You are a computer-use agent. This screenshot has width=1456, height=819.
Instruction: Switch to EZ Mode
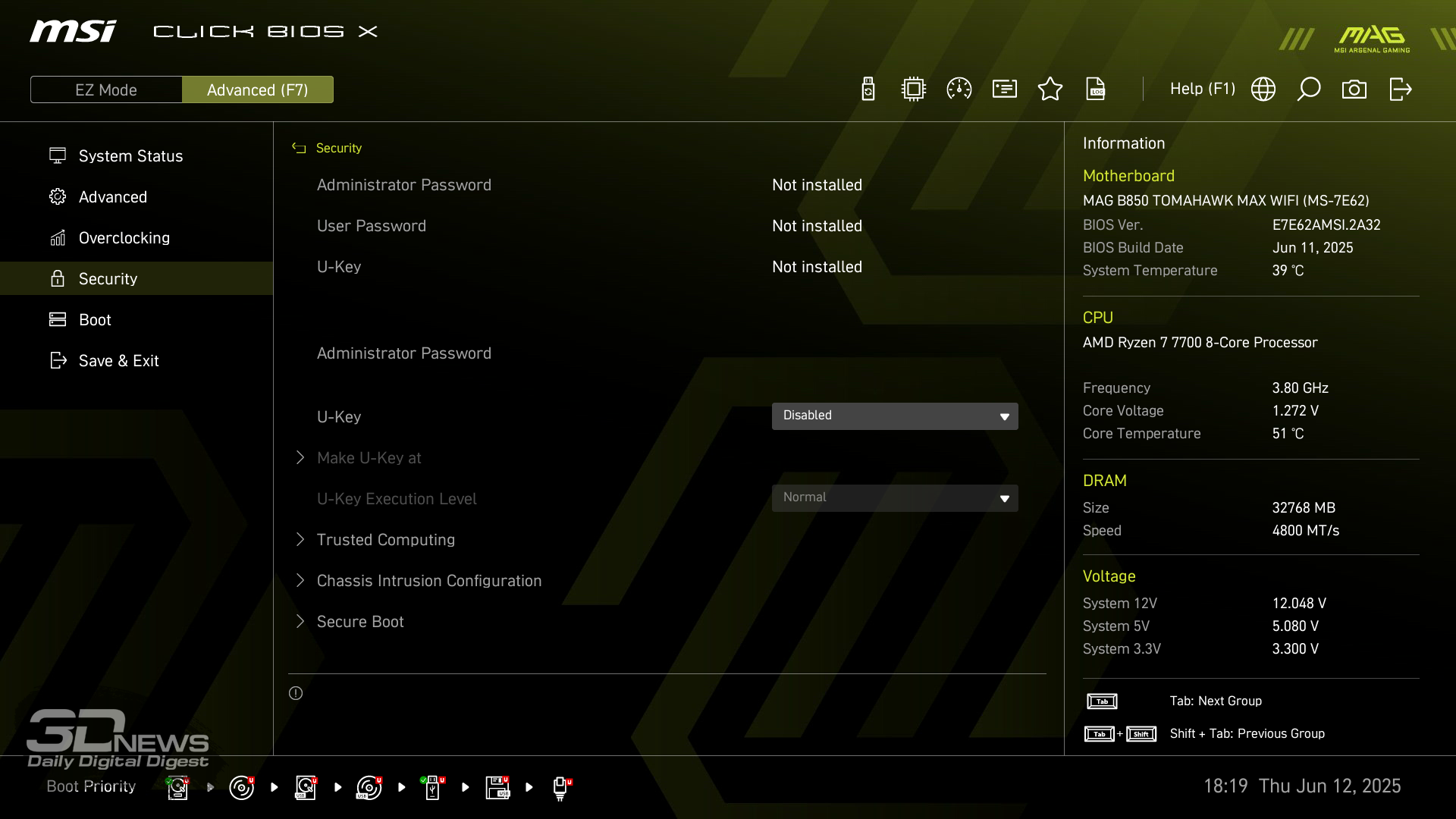point(106,89)
